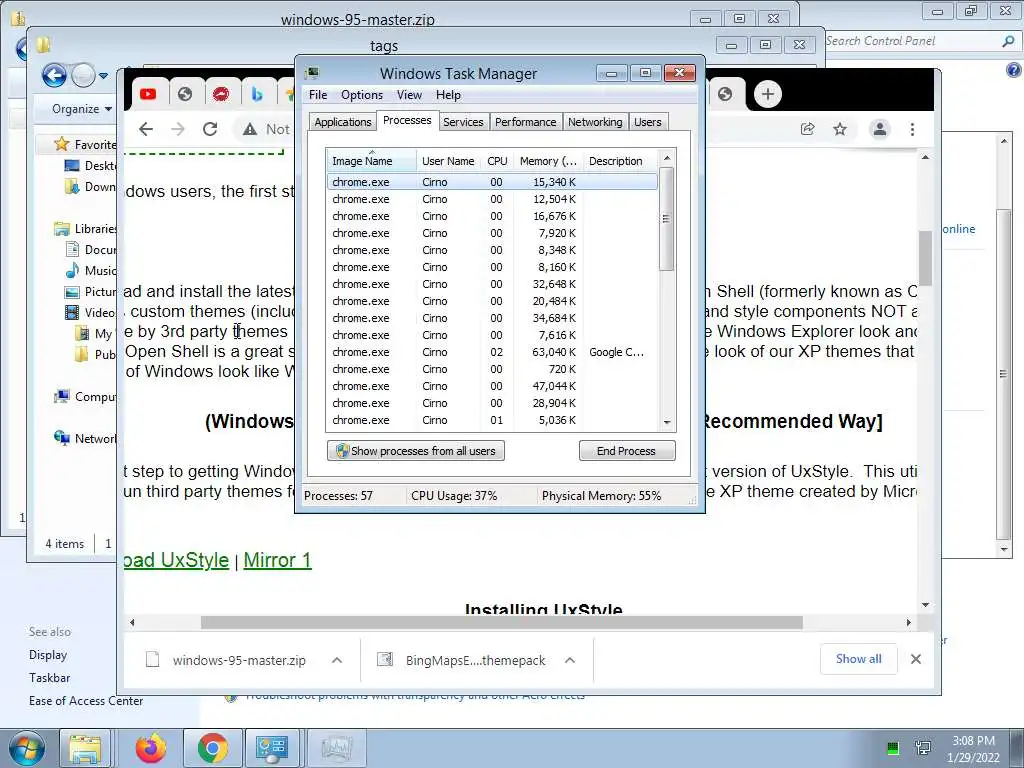Open the YouTube tab in Chrome
The image size is (1024, 768).
pyautogui.click(x=148, y=95)
